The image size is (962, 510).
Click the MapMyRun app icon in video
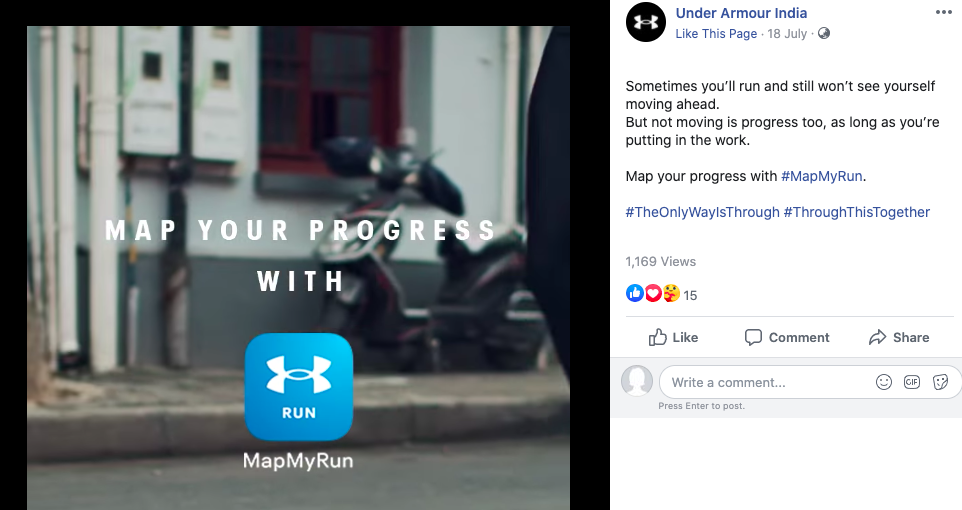tap(299, 387)
